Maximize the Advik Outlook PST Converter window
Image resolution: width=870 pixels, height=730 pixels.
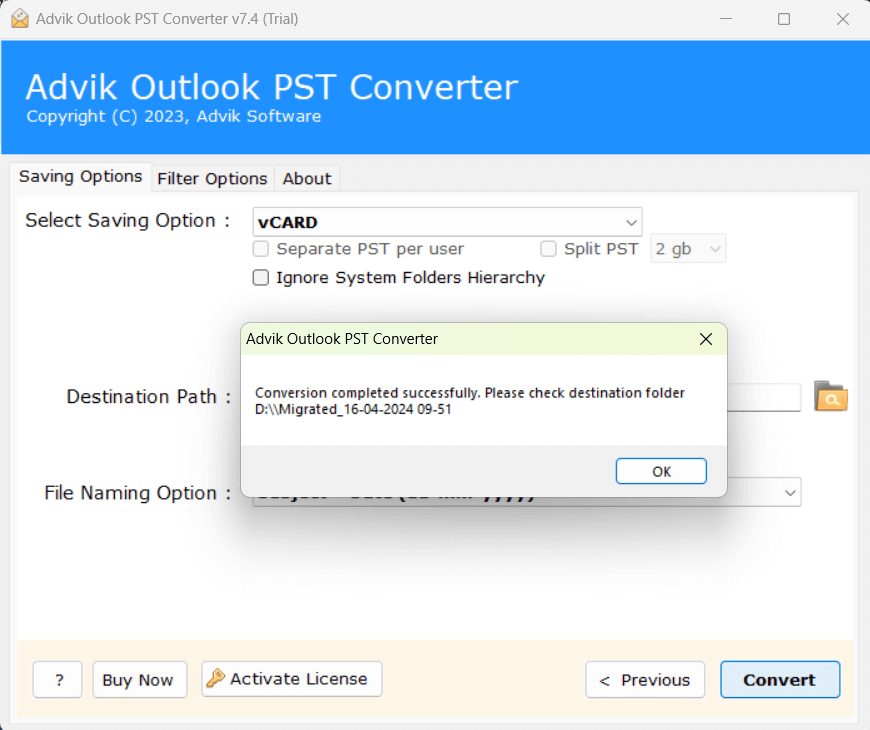coord(784,19)
